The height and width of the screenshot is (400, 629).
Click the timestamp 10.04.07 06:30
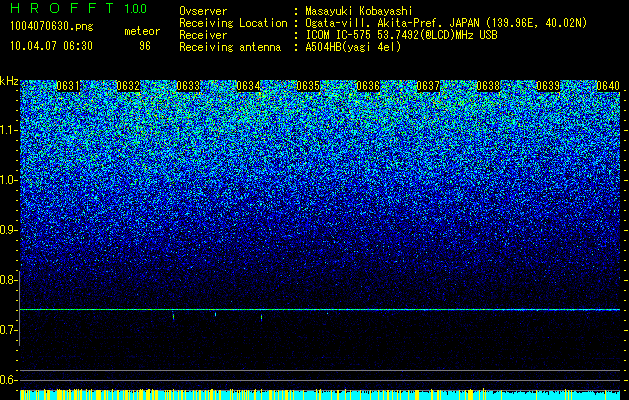tap(51, 46)
